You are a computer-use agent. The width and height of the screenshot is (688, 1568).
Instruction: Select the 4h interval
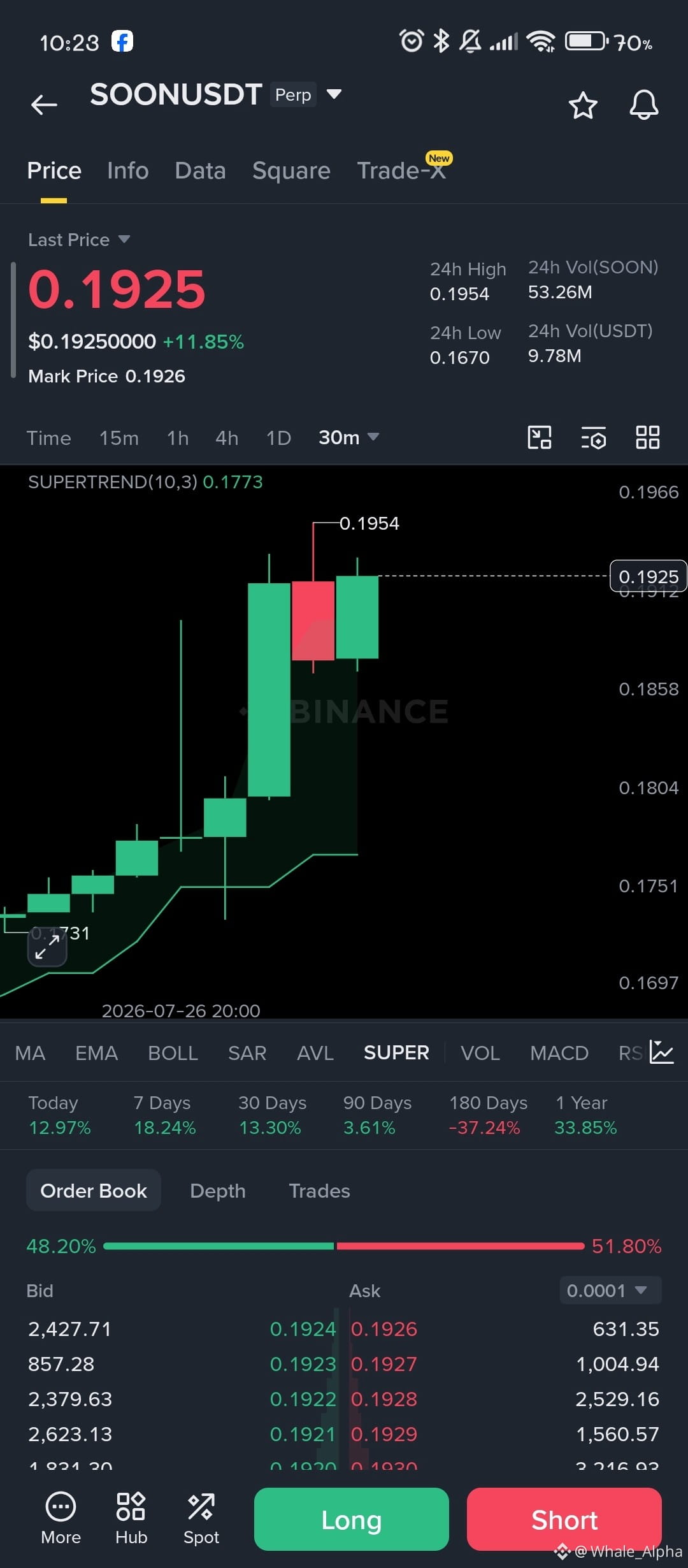coord(227,439)
